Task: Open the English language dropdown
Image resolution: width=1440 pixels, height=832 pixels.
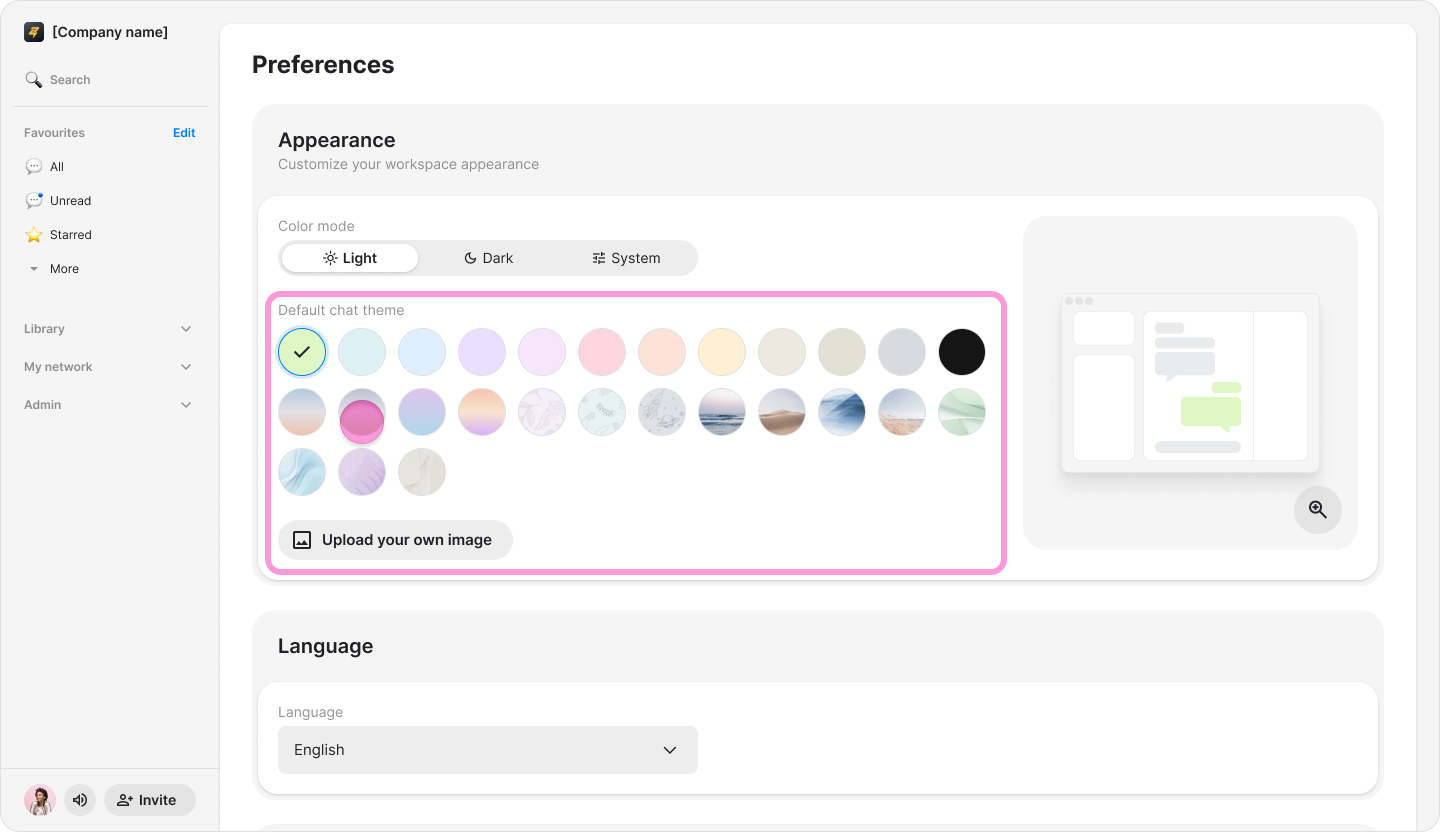Action: [x=488, y=750]
